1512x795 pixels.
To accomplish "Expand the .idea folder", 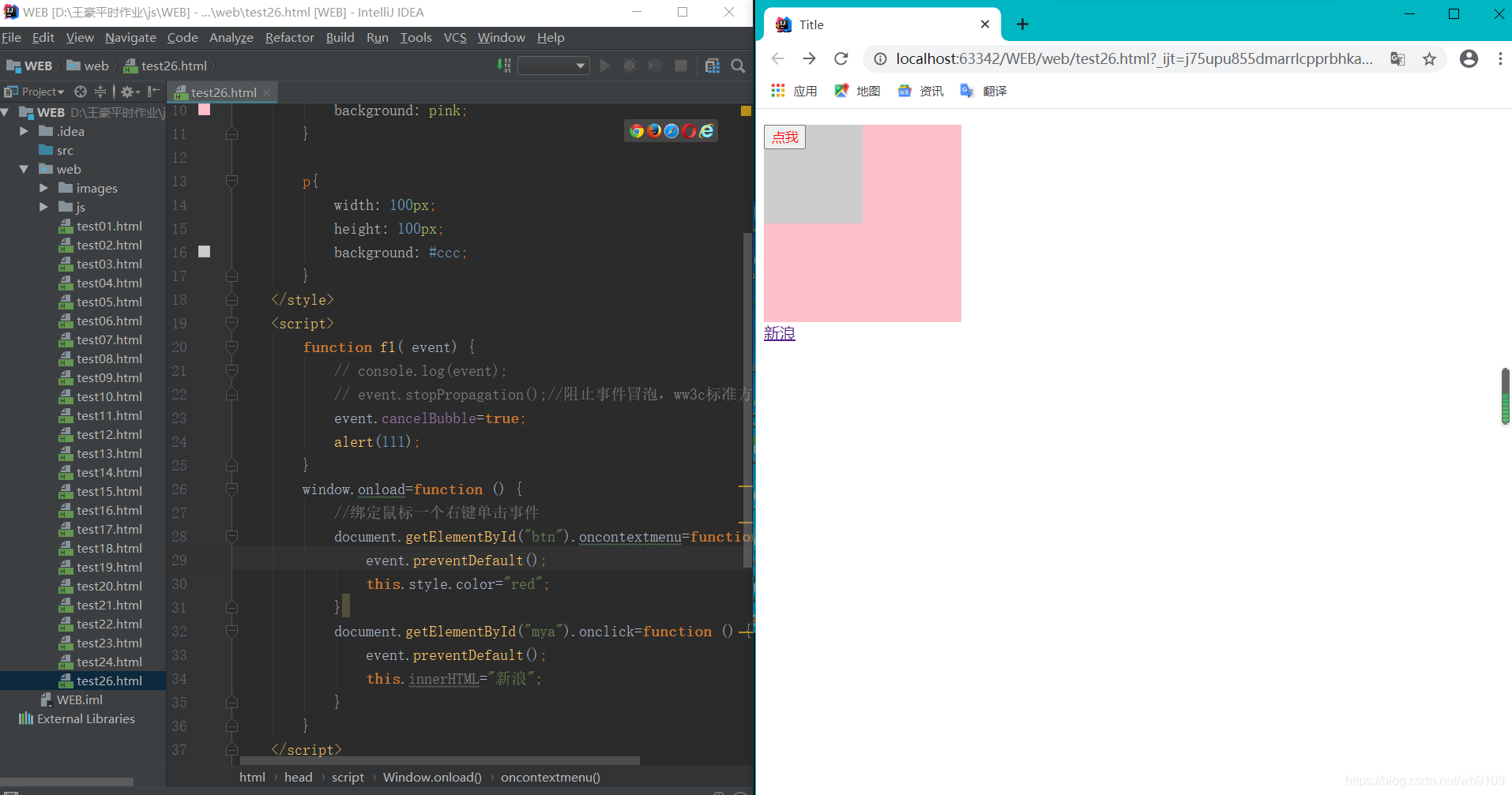I will click(x=24, y=131).
